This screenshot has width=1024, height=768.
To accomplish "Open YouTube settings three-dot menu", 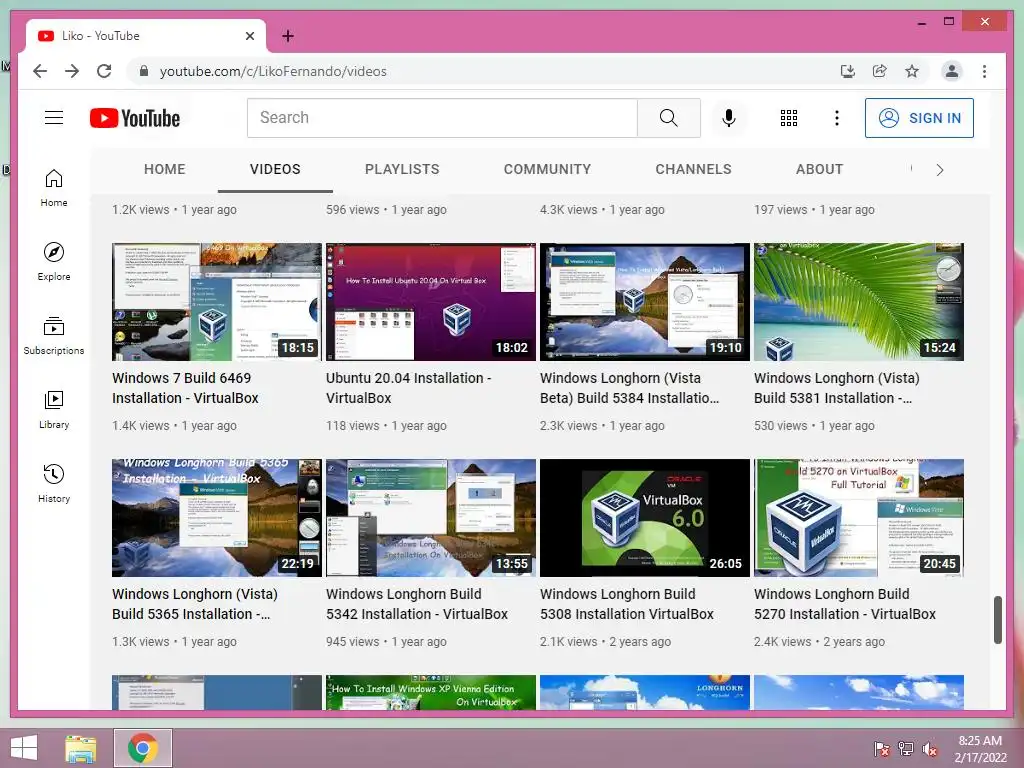I will 837,118.
